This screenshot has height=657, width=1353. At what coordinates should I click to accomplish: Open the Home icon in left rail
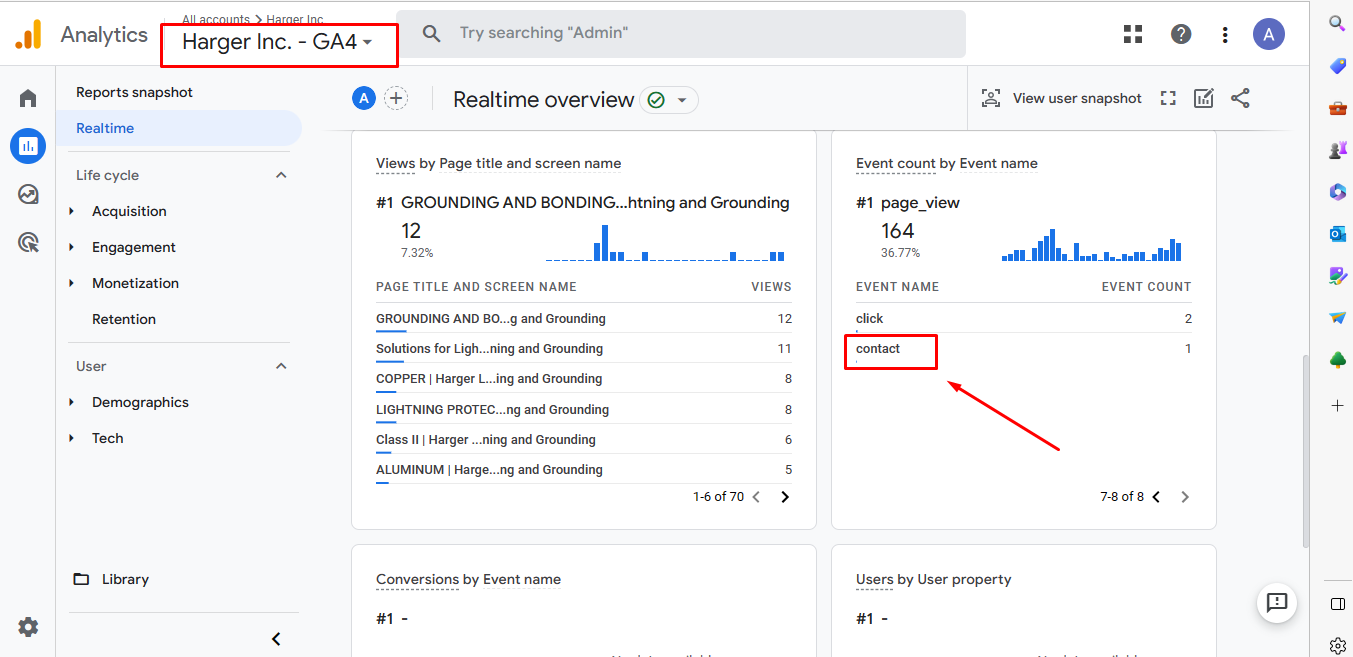coord(28,98)
